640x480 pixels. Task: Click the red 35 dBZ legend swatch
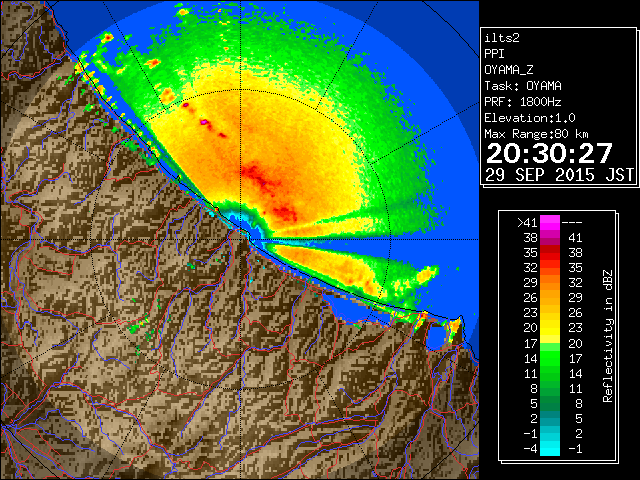coord(550,253)
